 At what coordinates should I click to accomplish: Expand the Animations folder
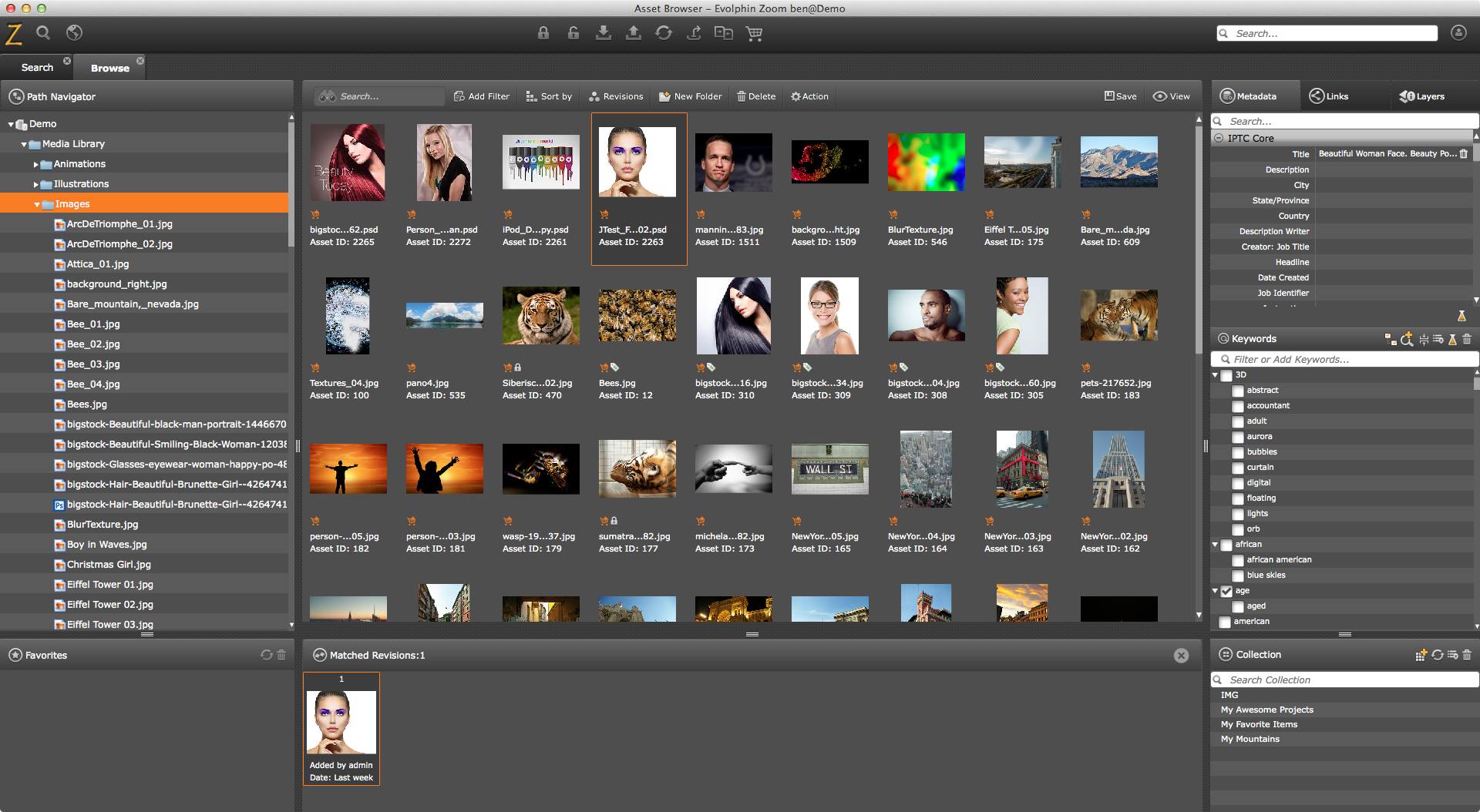tap(35, 164)
